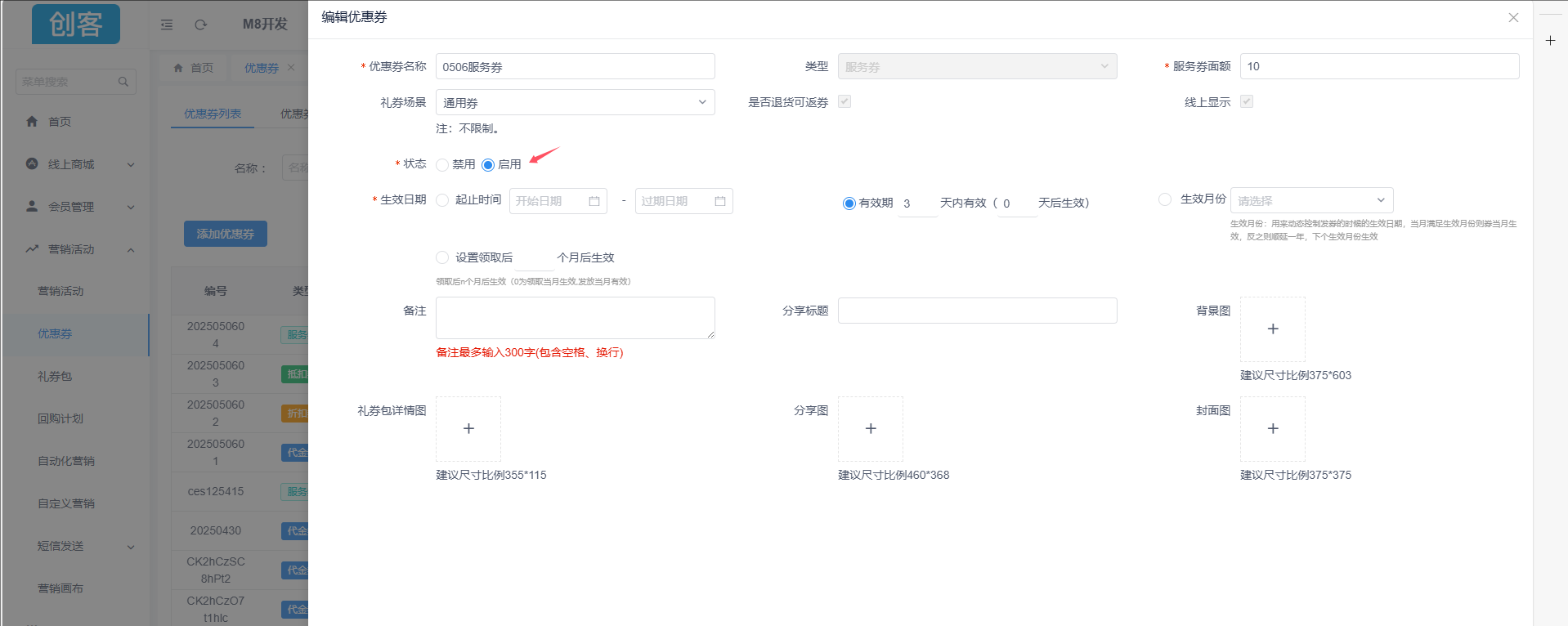Click the plus icon at top right

coord(1550,40)
